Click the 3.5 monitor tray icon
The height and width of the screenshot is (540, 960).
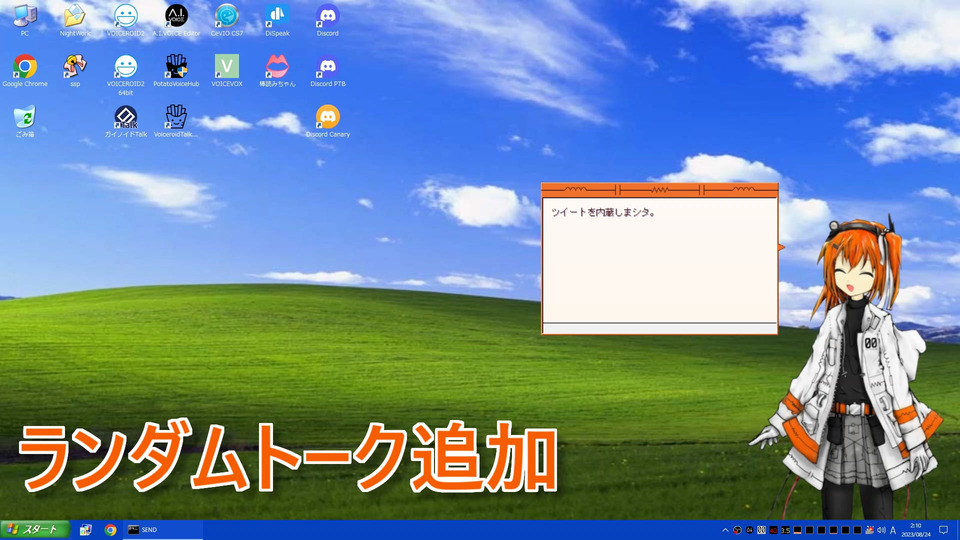click(x=786, y=530)
